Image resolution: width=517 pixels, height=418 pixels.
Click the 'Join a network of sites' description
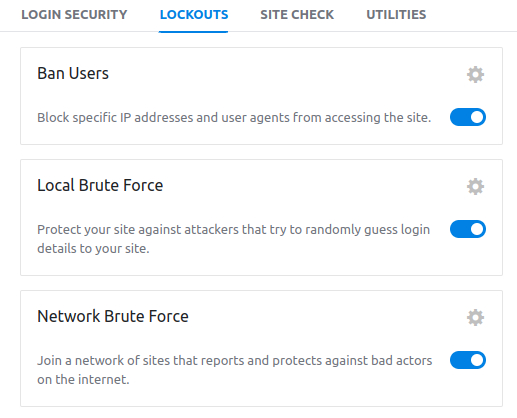235,370
